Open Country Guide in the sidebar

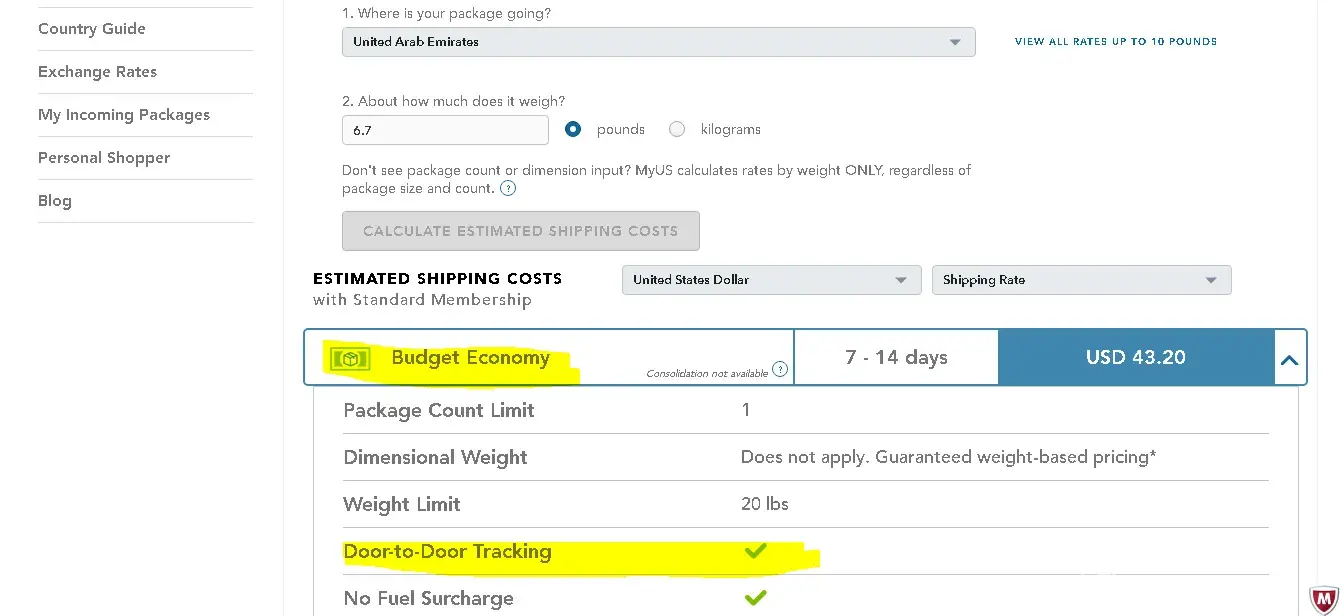tap(92, 29)
